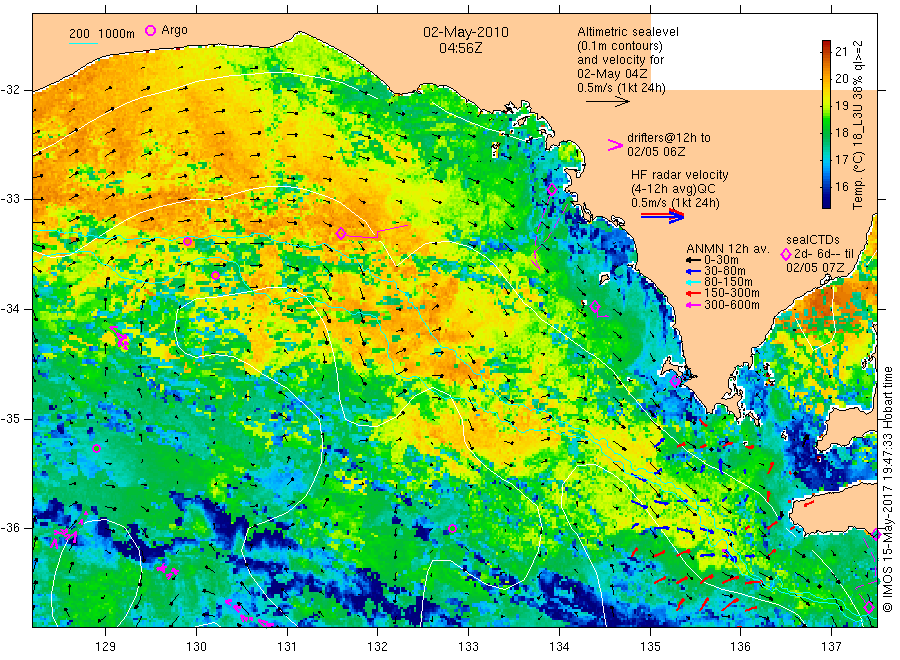Image resolution: width=900 pixels, height=660 pixels.
Task: Click the 'ANMN 12h av.' heading
Action: pyautogui.click(x=728, y=249)
